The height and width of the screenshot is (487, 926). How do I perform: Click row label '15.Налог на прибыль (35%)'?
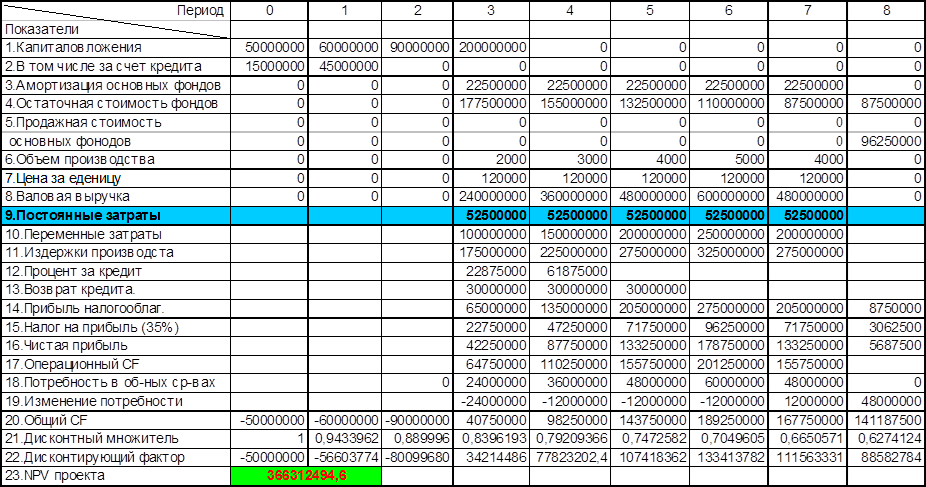pyautogui.click(x=92, y=327)
